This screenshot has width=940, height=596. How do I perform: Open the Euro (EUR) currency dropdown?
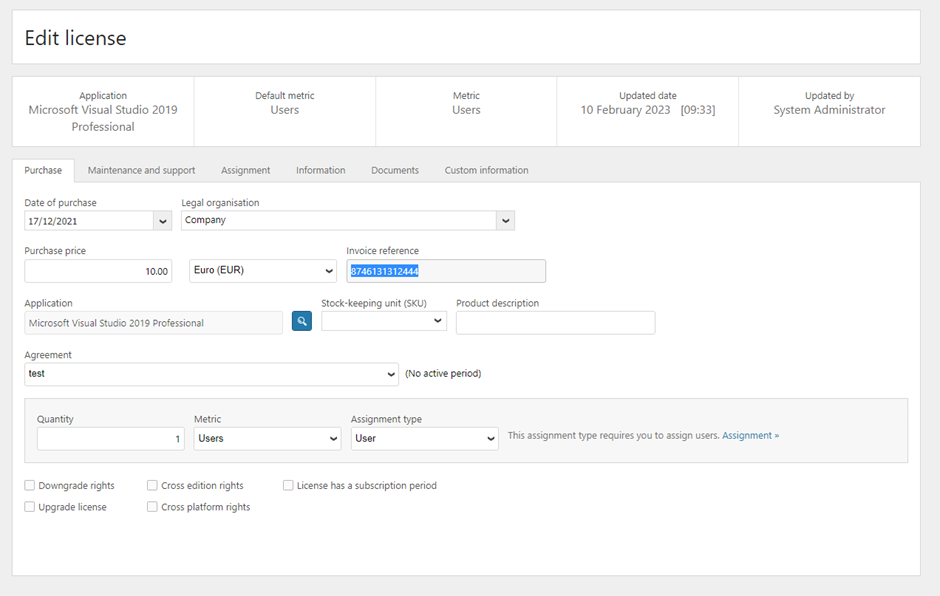[263, 270]
